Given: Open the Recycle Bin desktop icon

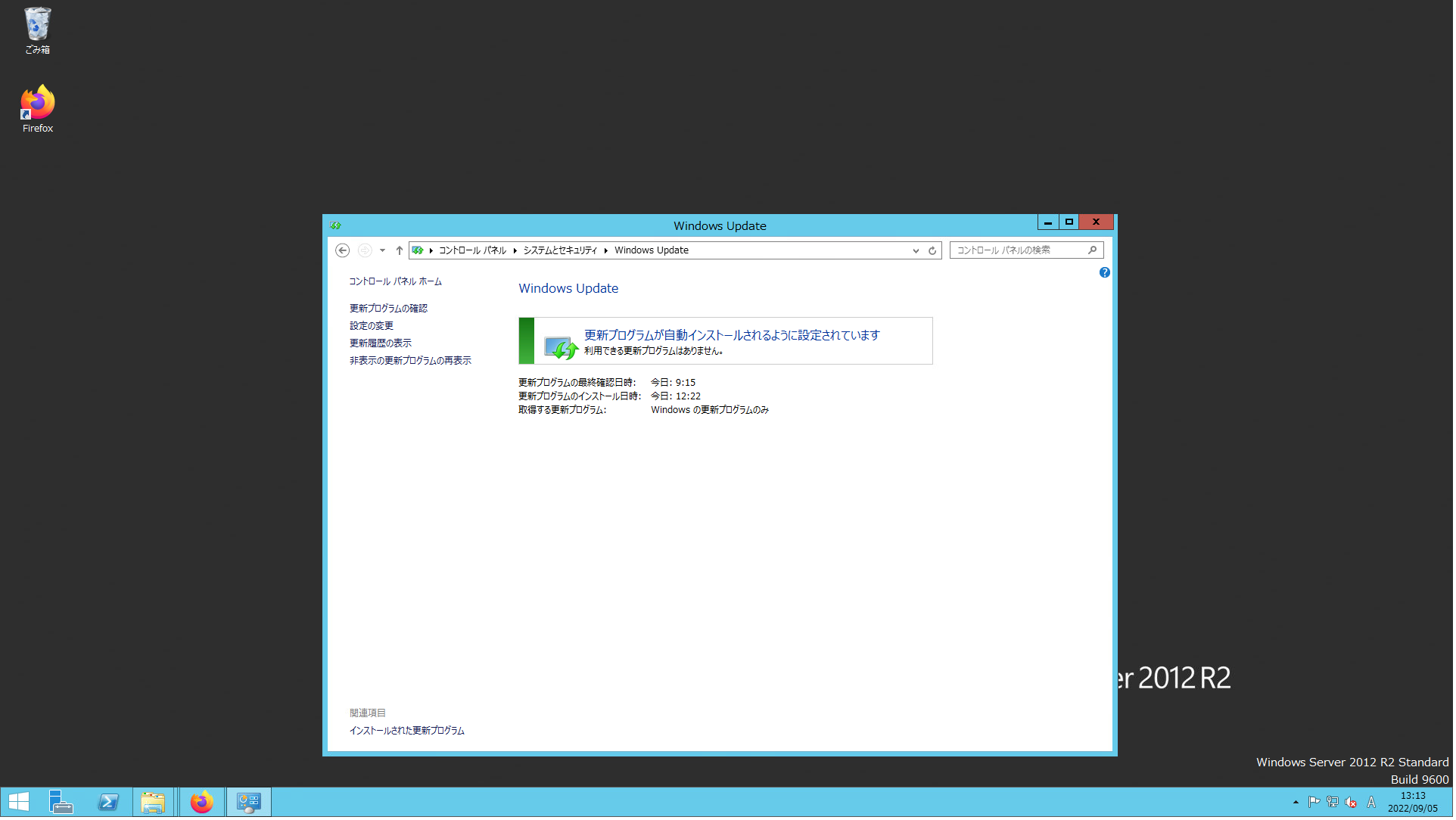Looking at the screenshot, I should 37,30.
